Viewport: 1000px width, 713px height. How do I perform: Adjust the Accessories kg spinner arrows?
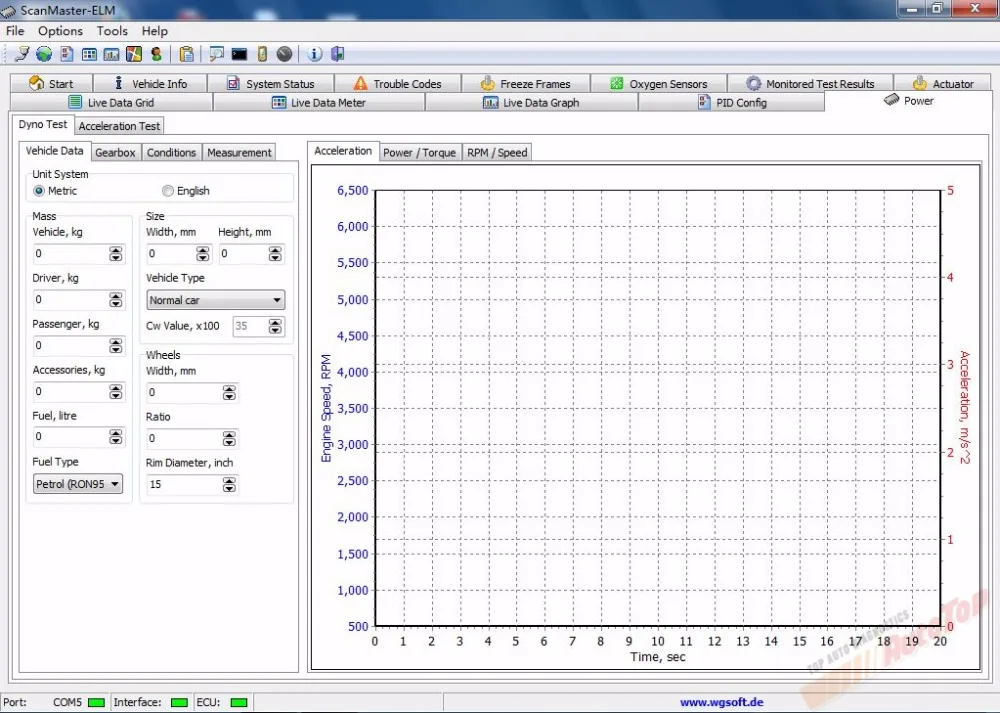(115, 392)
